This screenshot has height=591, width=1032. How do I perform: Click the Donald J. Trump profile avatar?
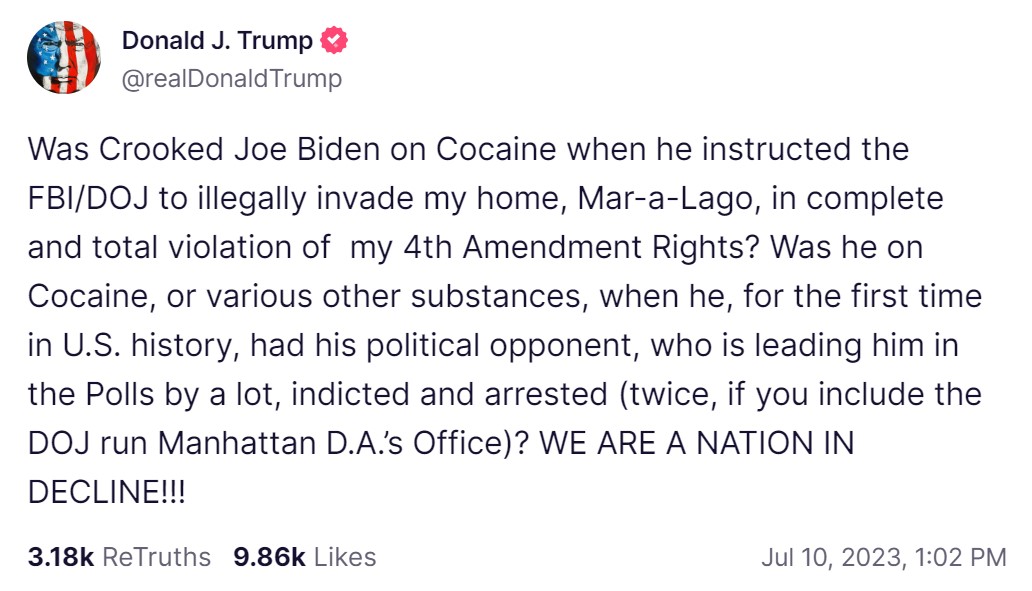tap(64, 59)
